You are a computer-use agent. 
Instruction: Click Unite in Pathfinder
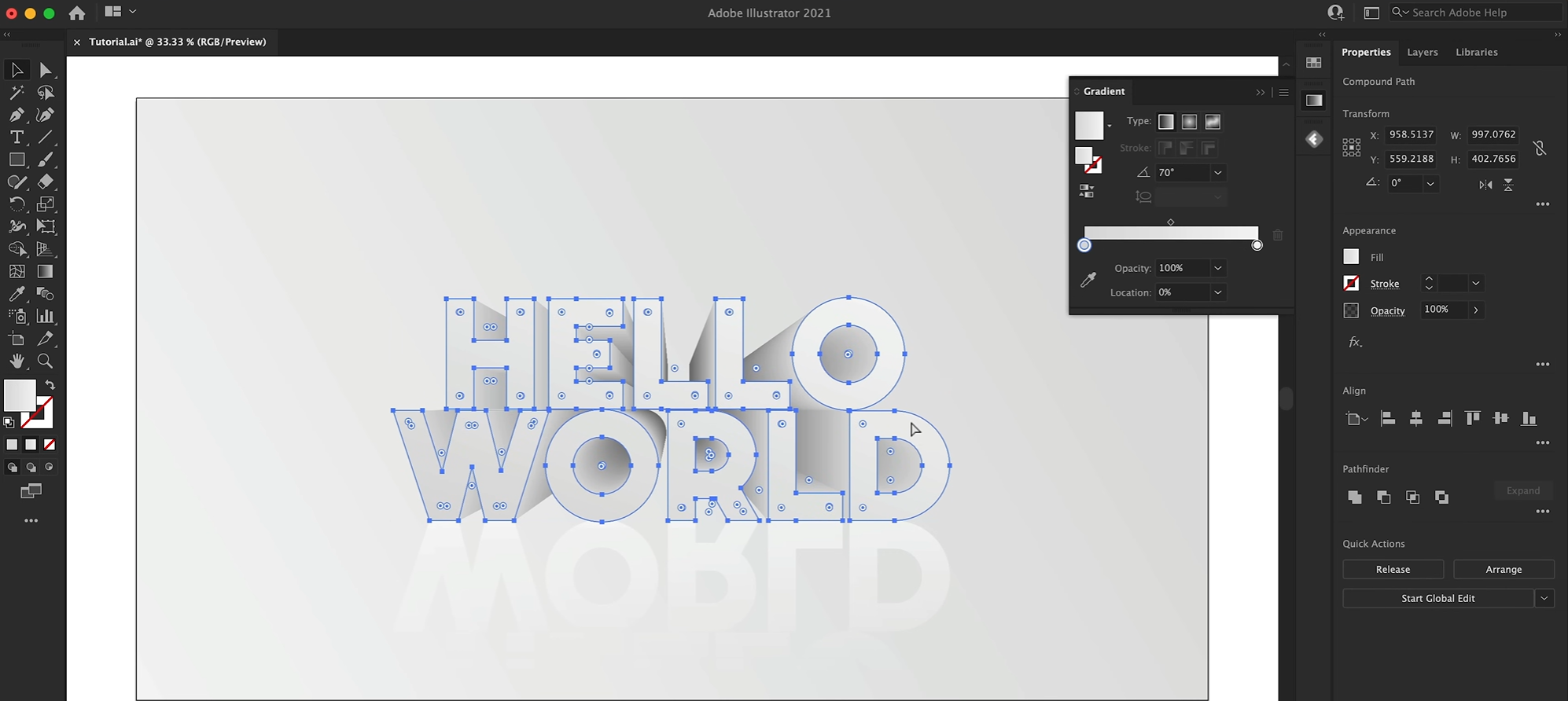(x=1354, y=497)
